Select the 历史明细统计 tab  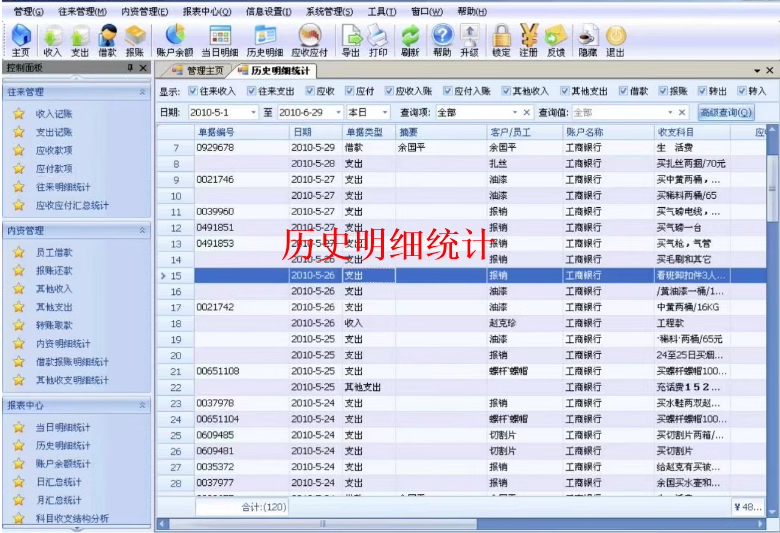(x=275, y=71)
